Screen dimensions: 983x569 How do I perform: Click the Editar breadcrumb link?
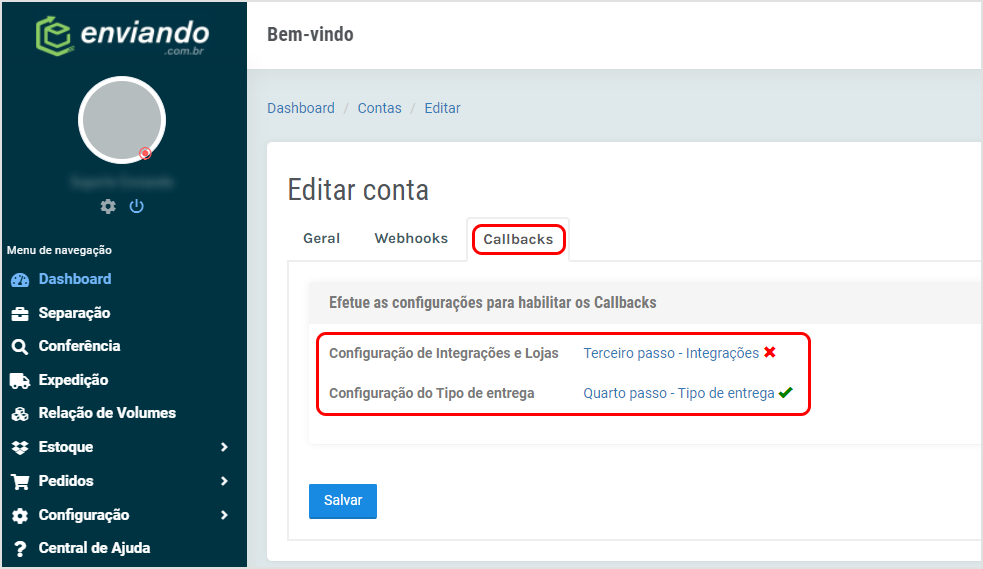[442, 108]
